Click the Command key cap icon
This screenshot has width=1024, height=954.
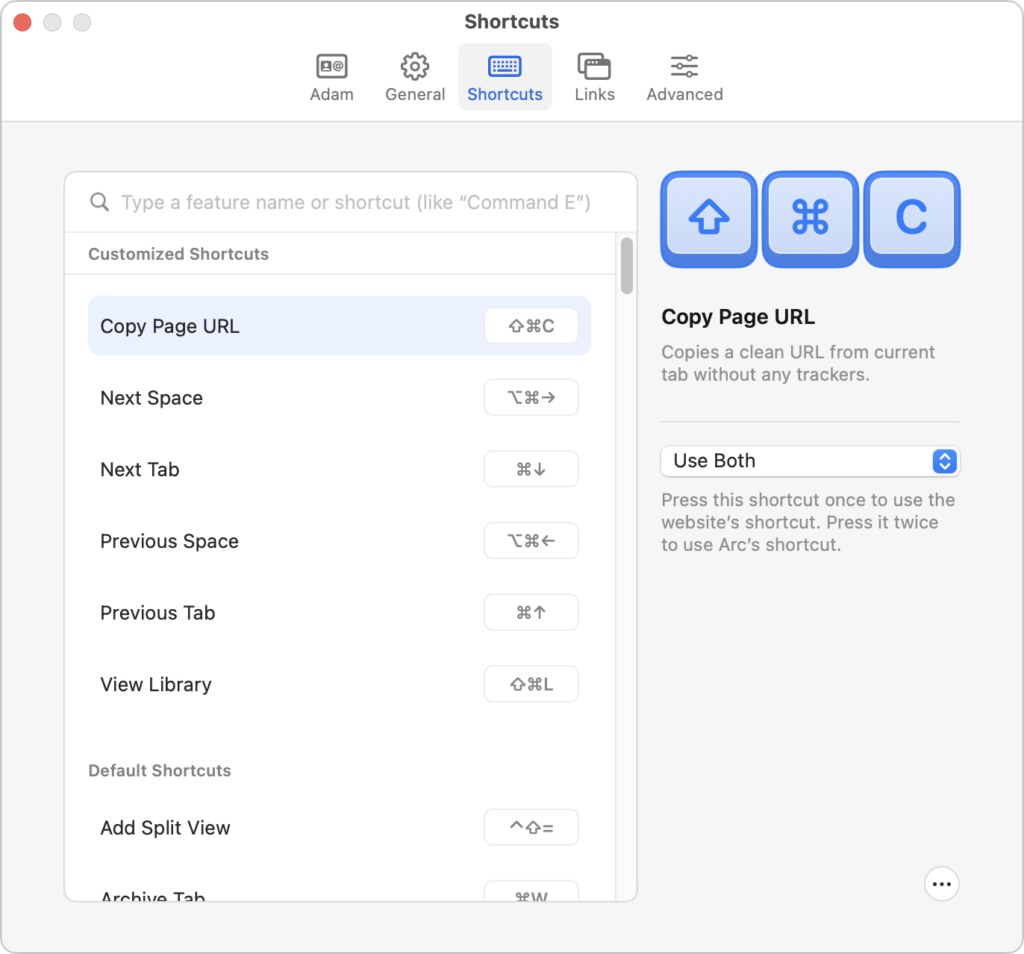[x=810, y=219]
